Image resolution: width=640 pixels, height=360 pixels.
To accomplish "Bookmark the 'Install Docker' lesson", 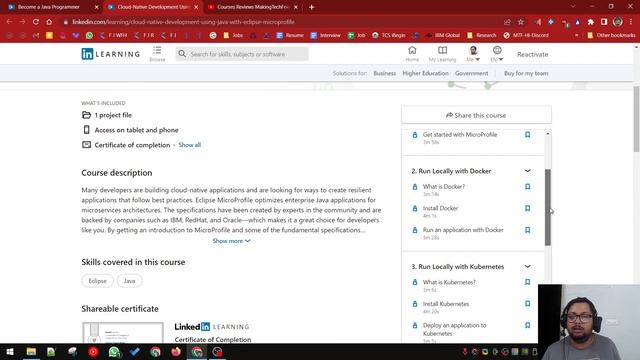I will point(527,208).
